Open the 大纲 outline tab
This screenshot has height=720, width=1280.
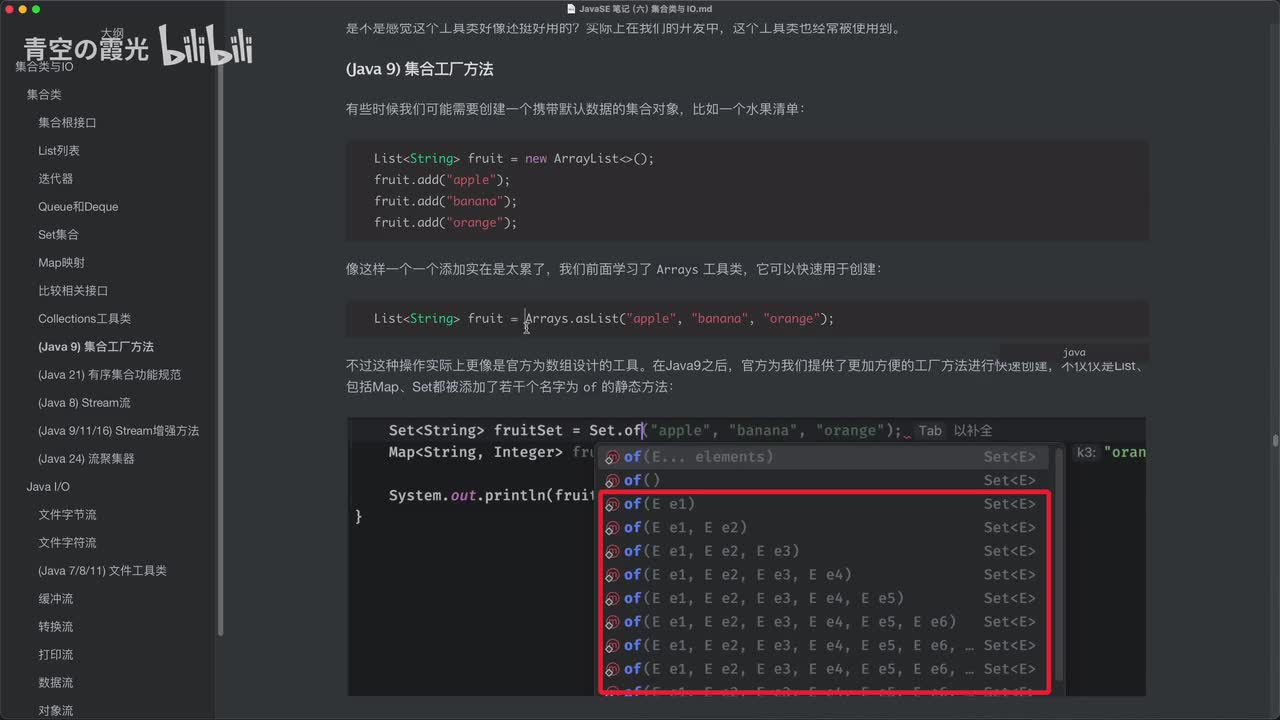(x=111, y=33)
